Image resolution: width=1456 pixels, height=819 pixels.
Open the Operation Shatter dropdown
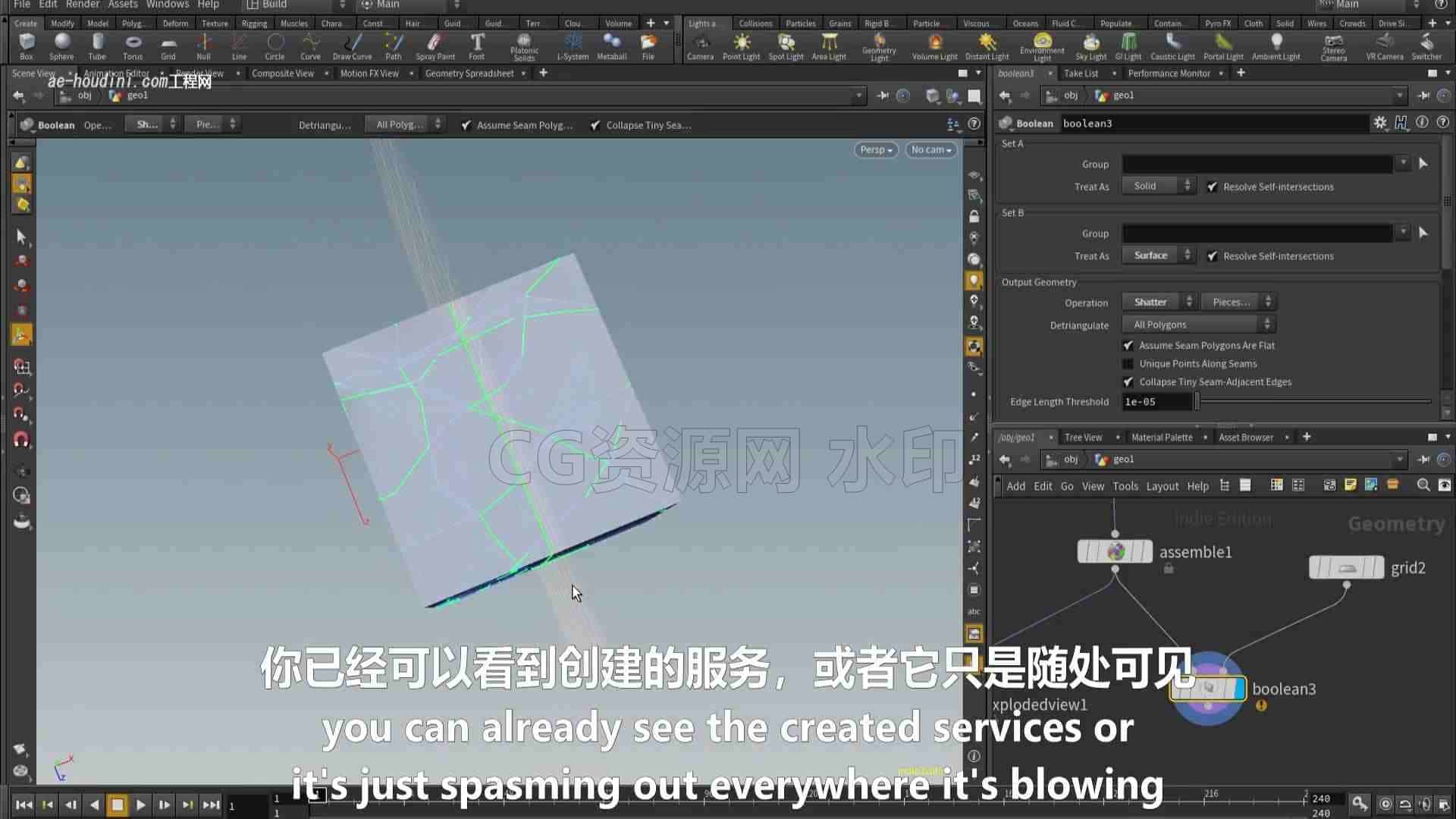(x=1158, y=302)
